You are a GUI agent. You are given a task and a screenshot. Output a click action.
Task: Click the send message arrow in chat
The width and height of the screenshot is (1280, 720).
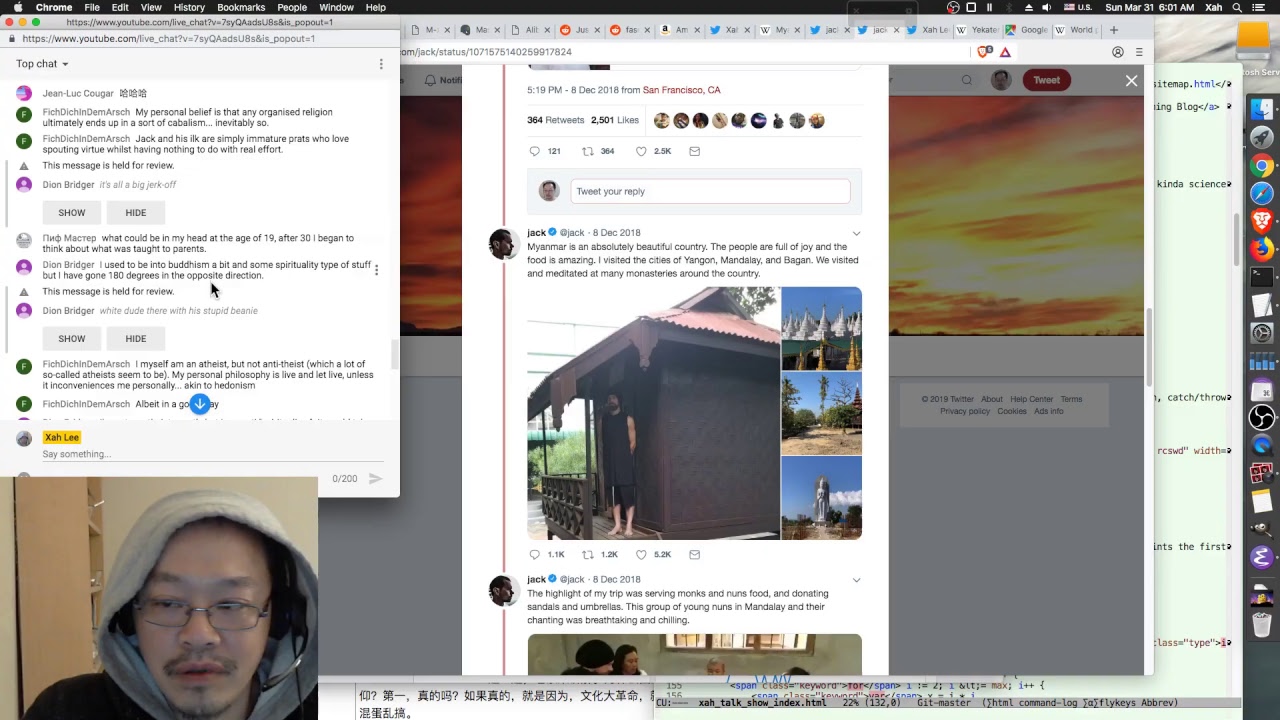(x=375, y=479)
